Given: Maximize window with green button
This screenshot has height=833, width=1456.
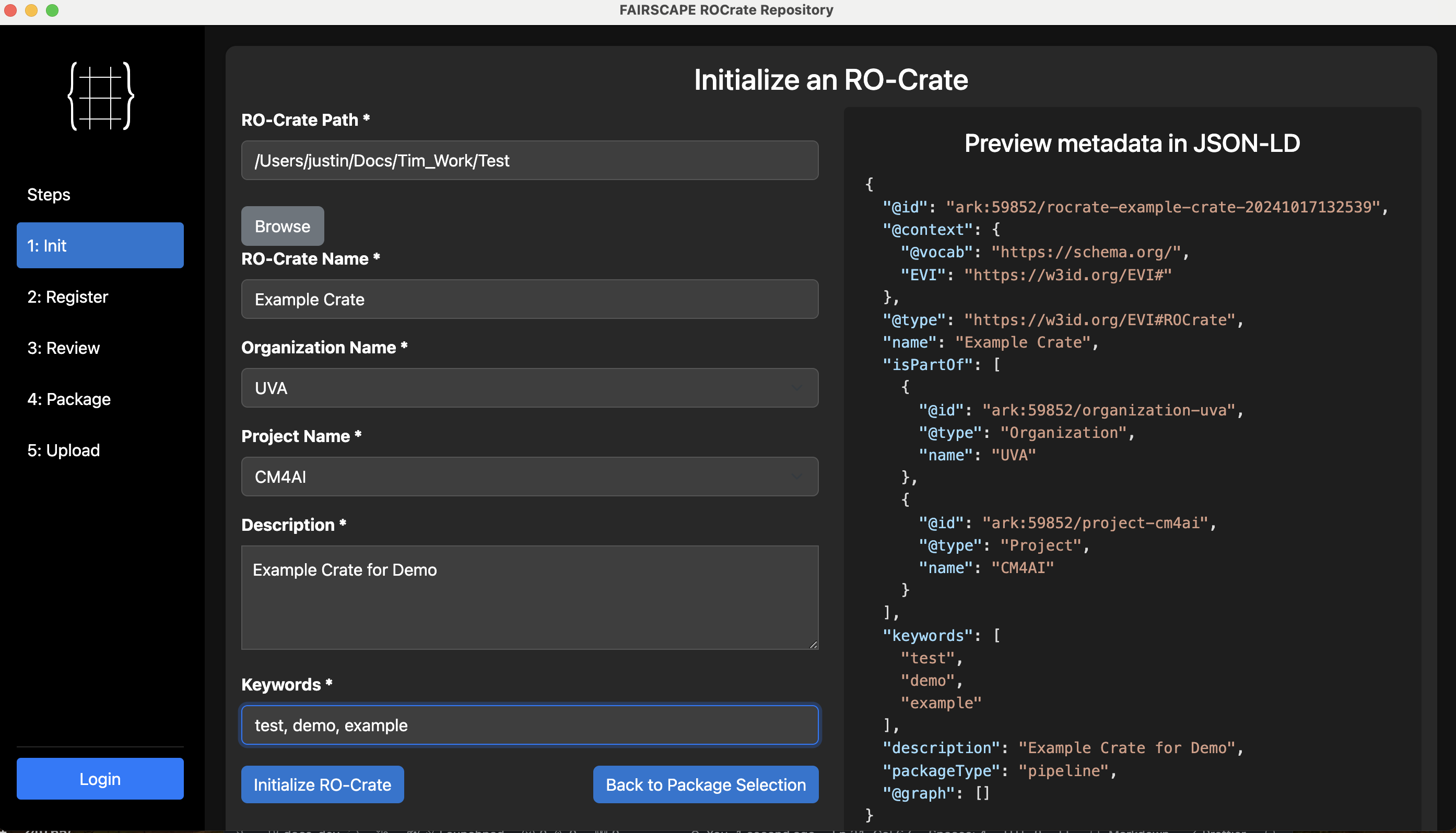Looking at the screenshot, I should coord(52,10).
